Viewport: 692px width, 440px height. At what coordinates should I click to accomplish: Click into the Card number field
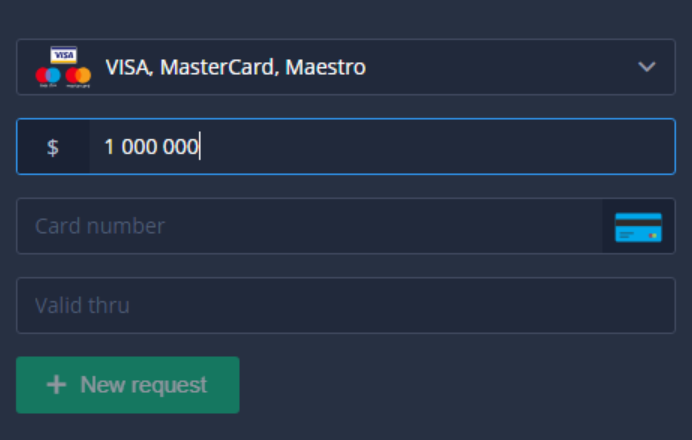pyautogui.click(x=309, y=226)
